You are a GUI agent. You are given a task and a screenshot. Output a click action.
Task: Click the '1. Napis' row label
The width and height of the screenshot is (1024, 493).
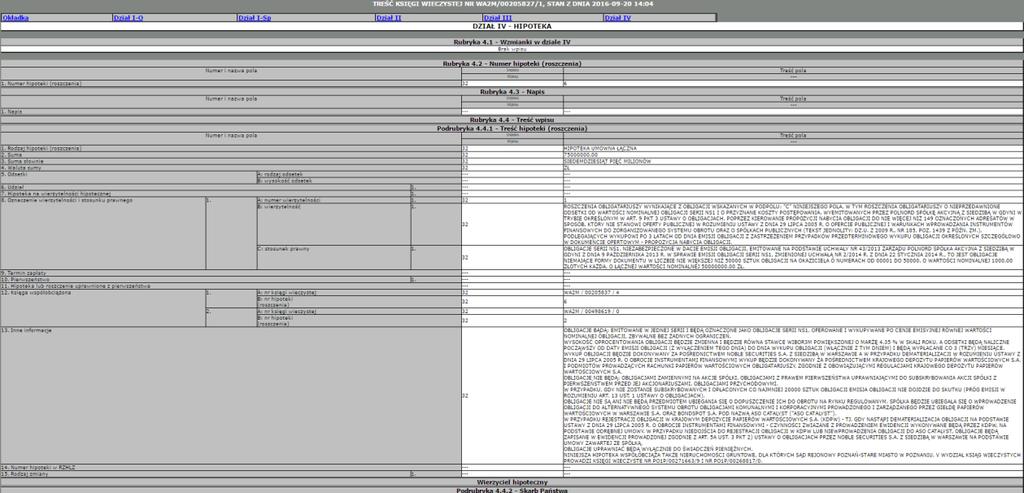[x=11, y=112]
